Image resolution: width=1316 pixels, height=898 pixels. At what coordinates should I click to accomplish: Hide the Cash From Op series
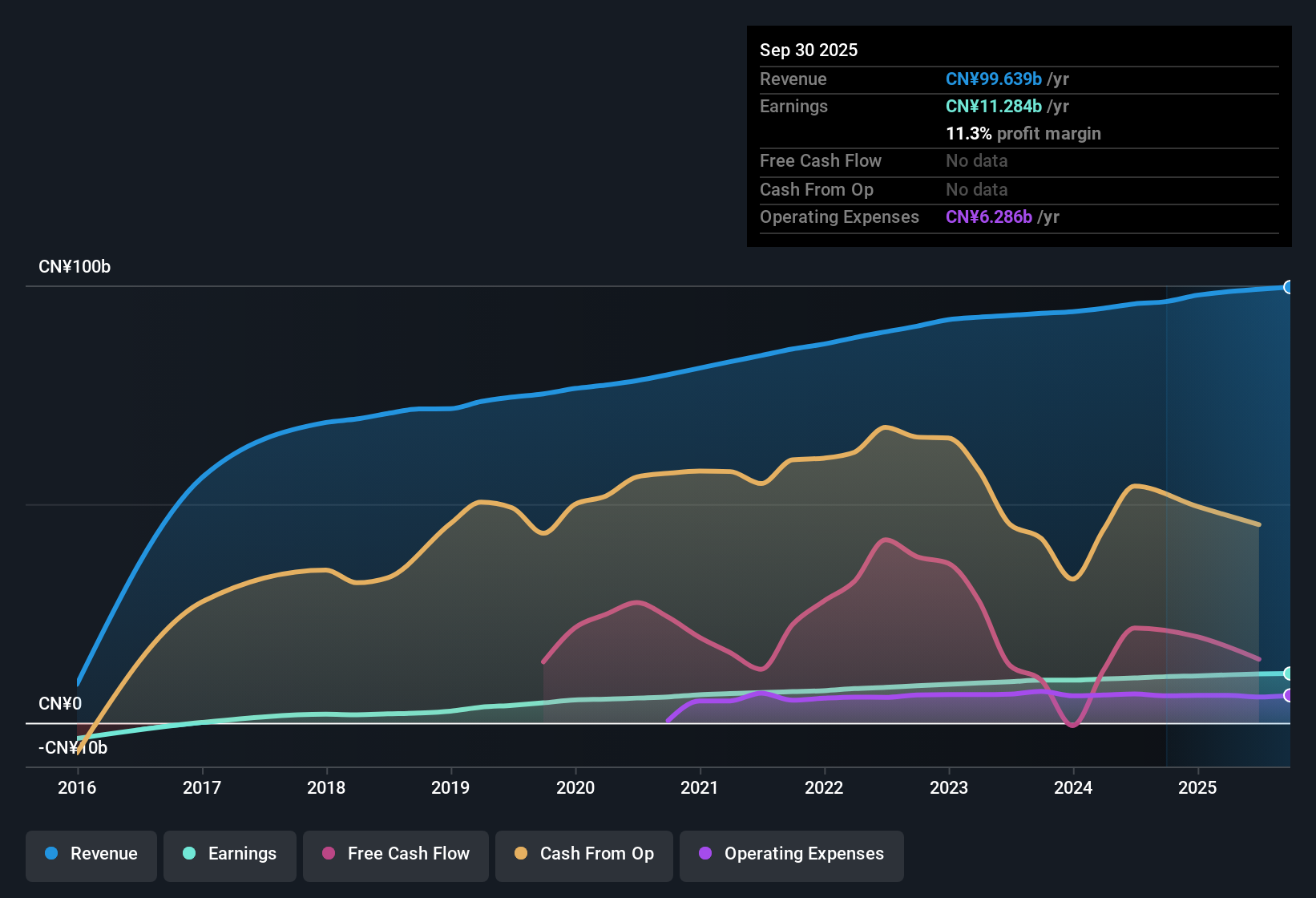(x=584, y=854)
